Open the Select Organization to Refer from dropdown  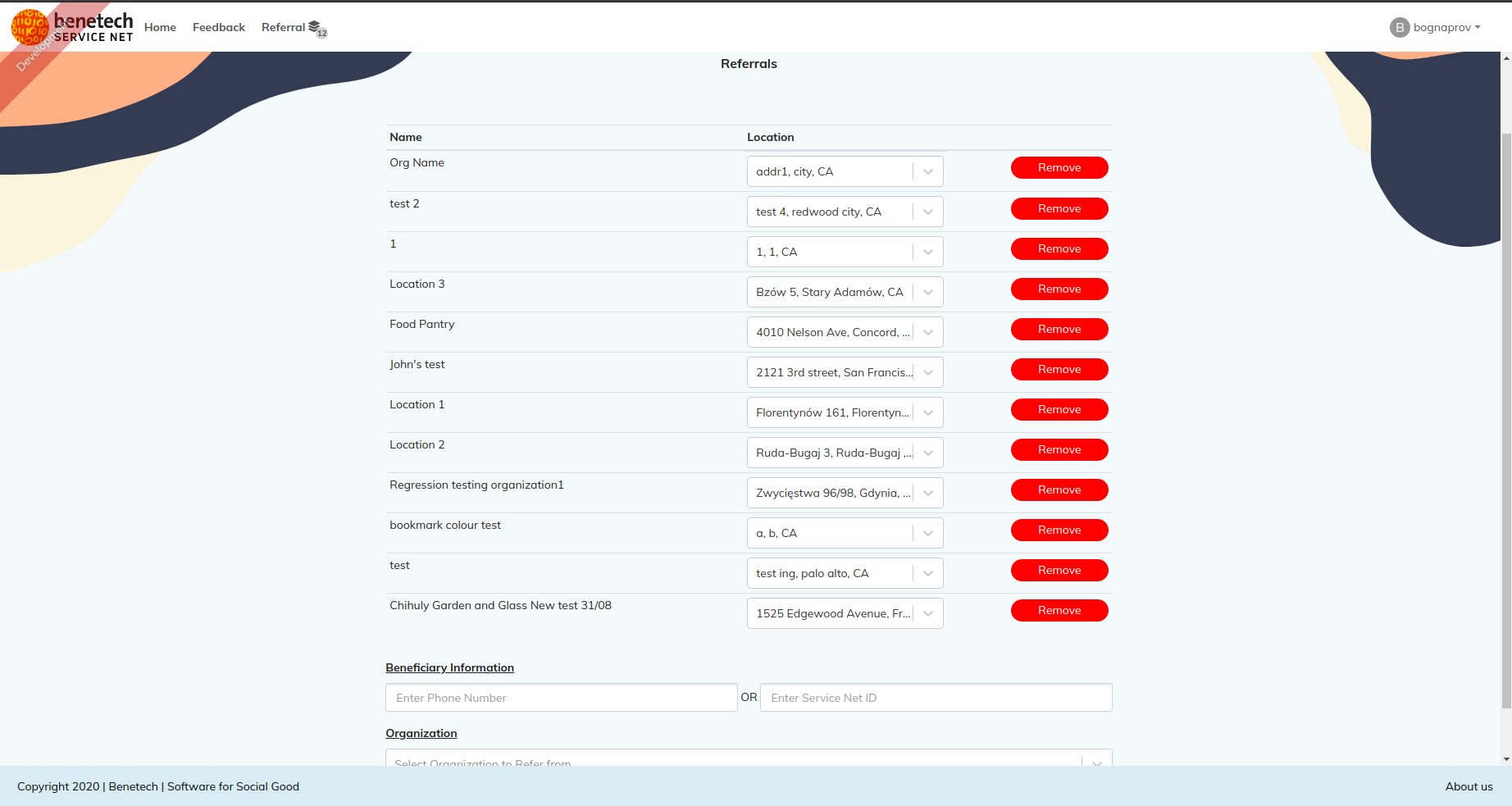pyautogui.click(x=1095, y=762)
